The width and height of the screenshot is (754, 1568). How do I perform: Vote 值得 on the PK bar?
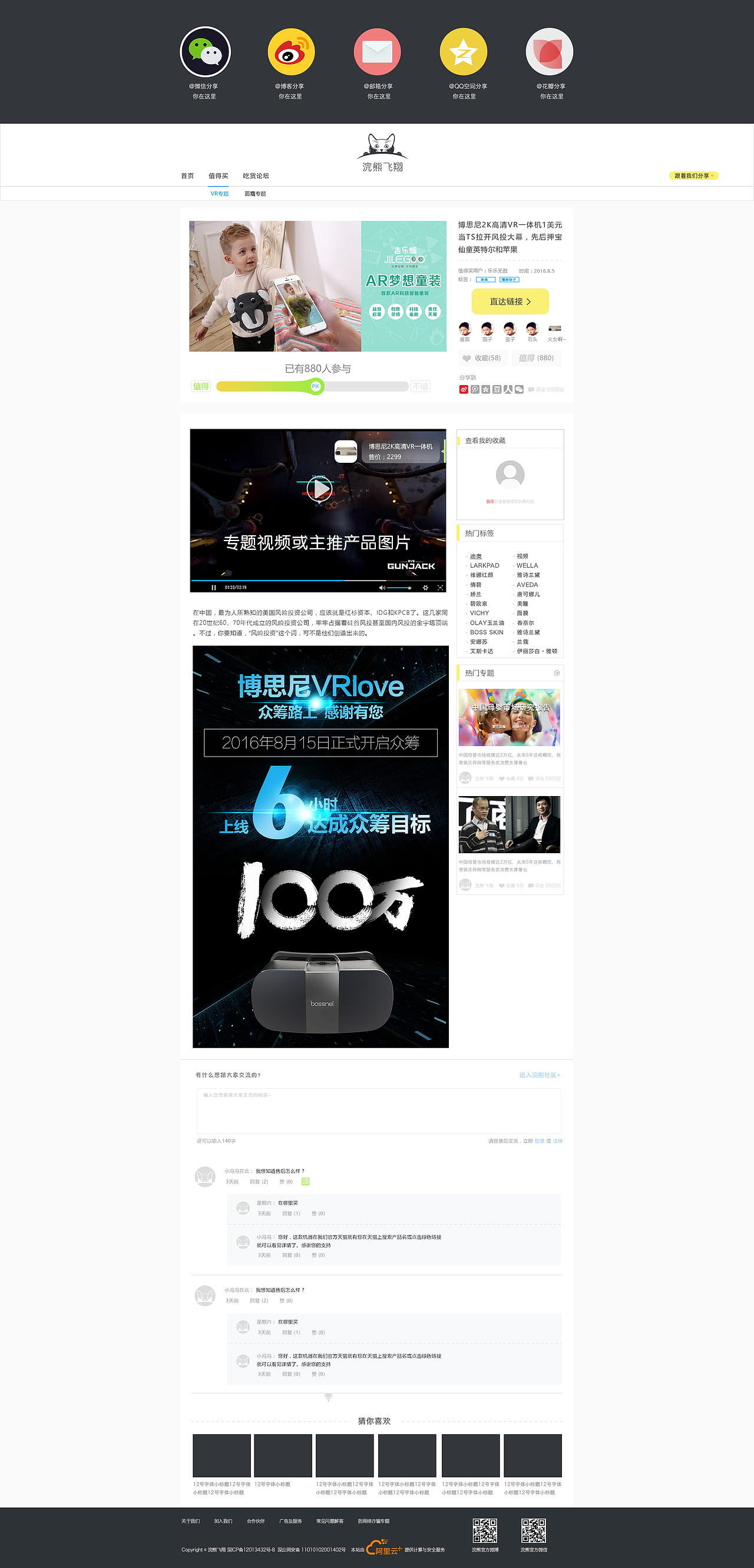[x=200, y=386]
